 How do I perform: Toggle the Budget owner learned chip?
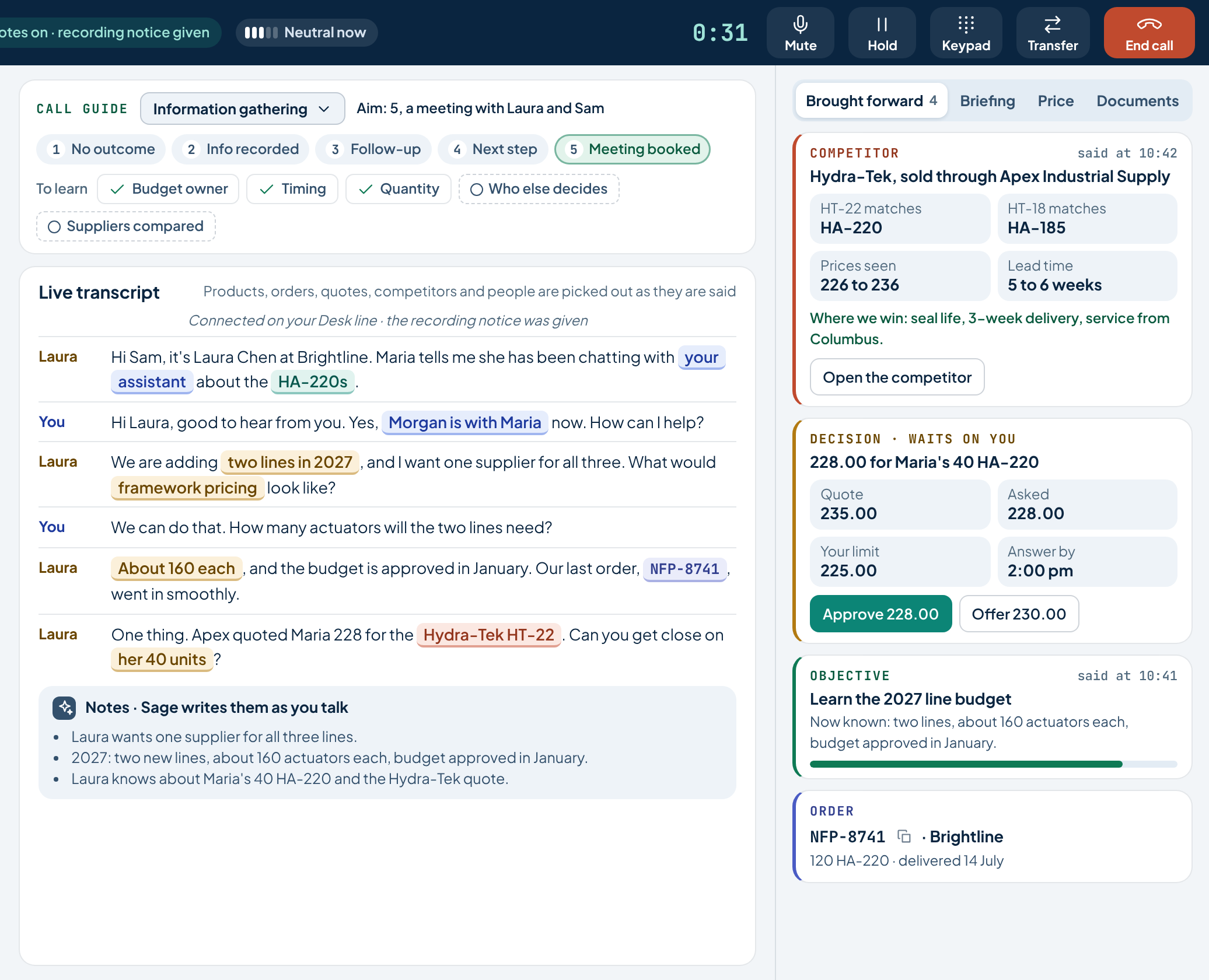pyautogui.click(x=168, y=189)
